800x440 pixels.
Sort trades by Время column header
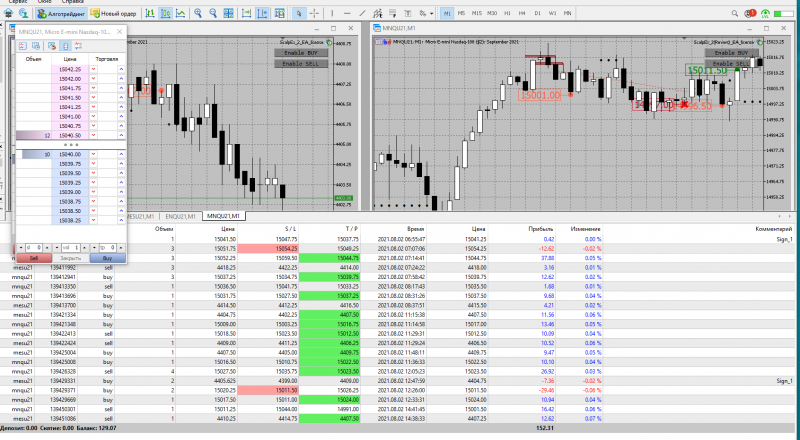pos(416,229)
